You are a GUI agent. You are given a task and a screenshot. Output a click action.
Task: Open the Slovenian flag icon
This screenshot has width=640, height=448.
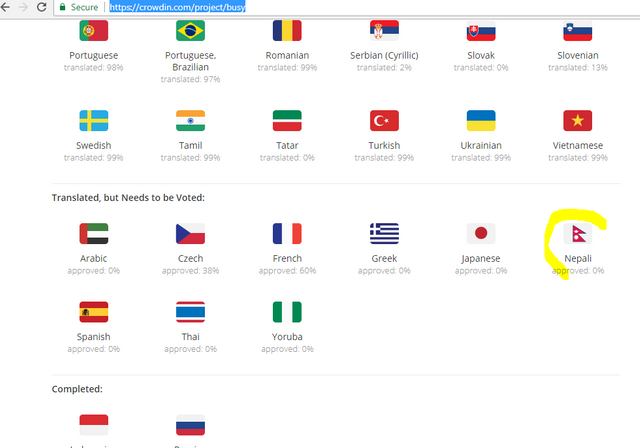coord(578,30)
